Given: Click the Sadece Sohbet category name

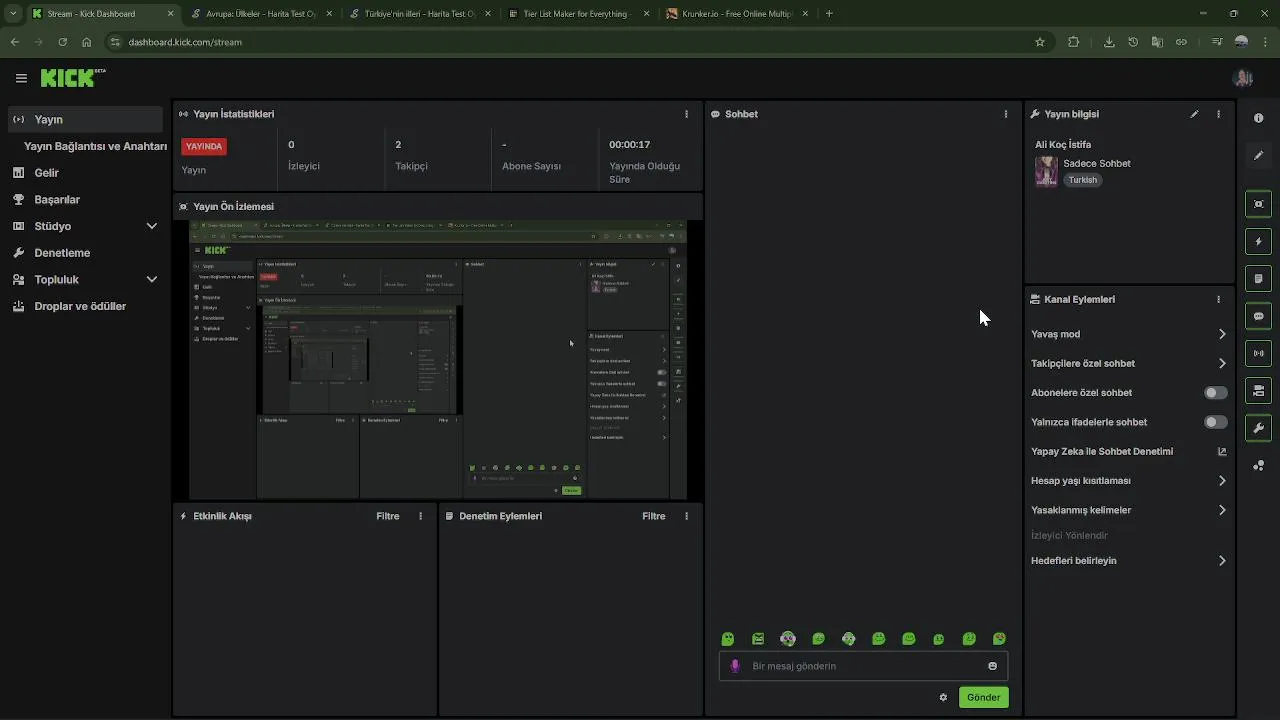Looking at the screenshot, I should [x=1097, y=163].
